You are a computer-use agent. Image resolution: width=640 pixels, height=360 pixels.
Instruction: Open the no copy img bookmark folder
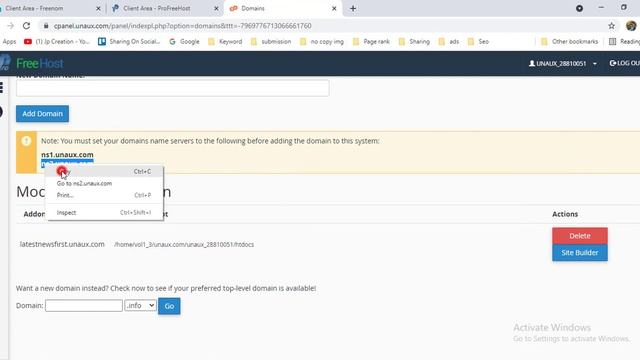click(x=322, y=42)
